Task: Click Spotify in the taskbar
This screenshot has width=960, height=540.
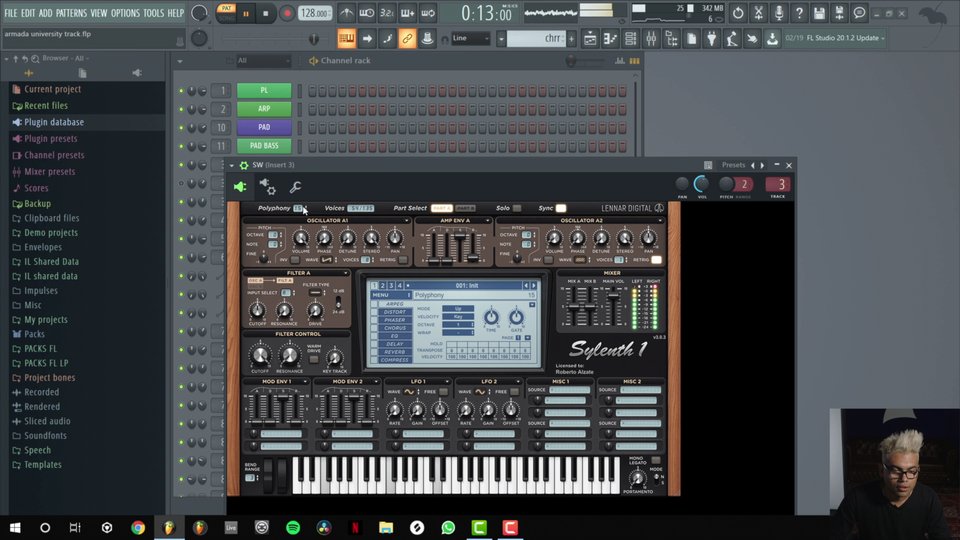Action: click(x=293, y=527)
